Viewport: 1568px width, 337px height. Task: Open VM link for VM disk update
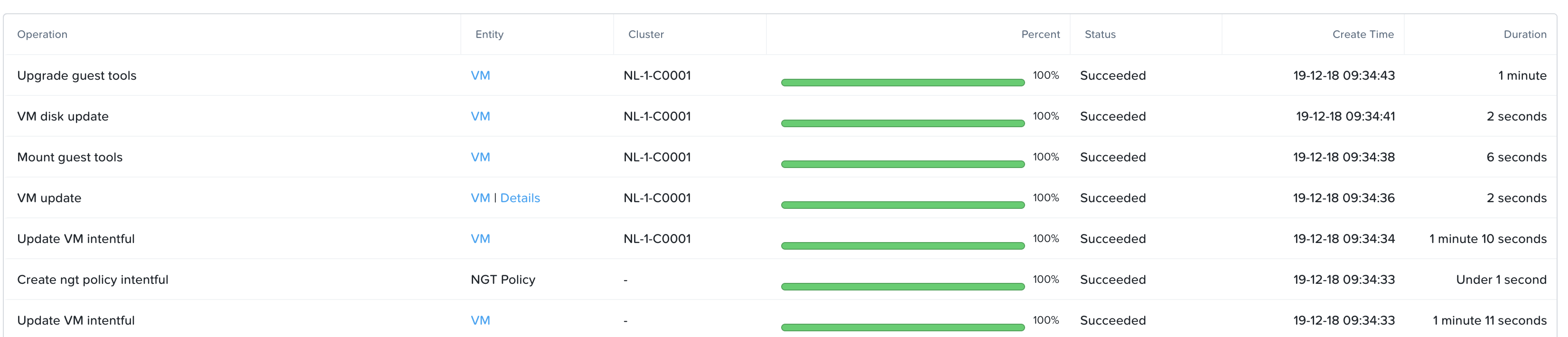(480, 116)
